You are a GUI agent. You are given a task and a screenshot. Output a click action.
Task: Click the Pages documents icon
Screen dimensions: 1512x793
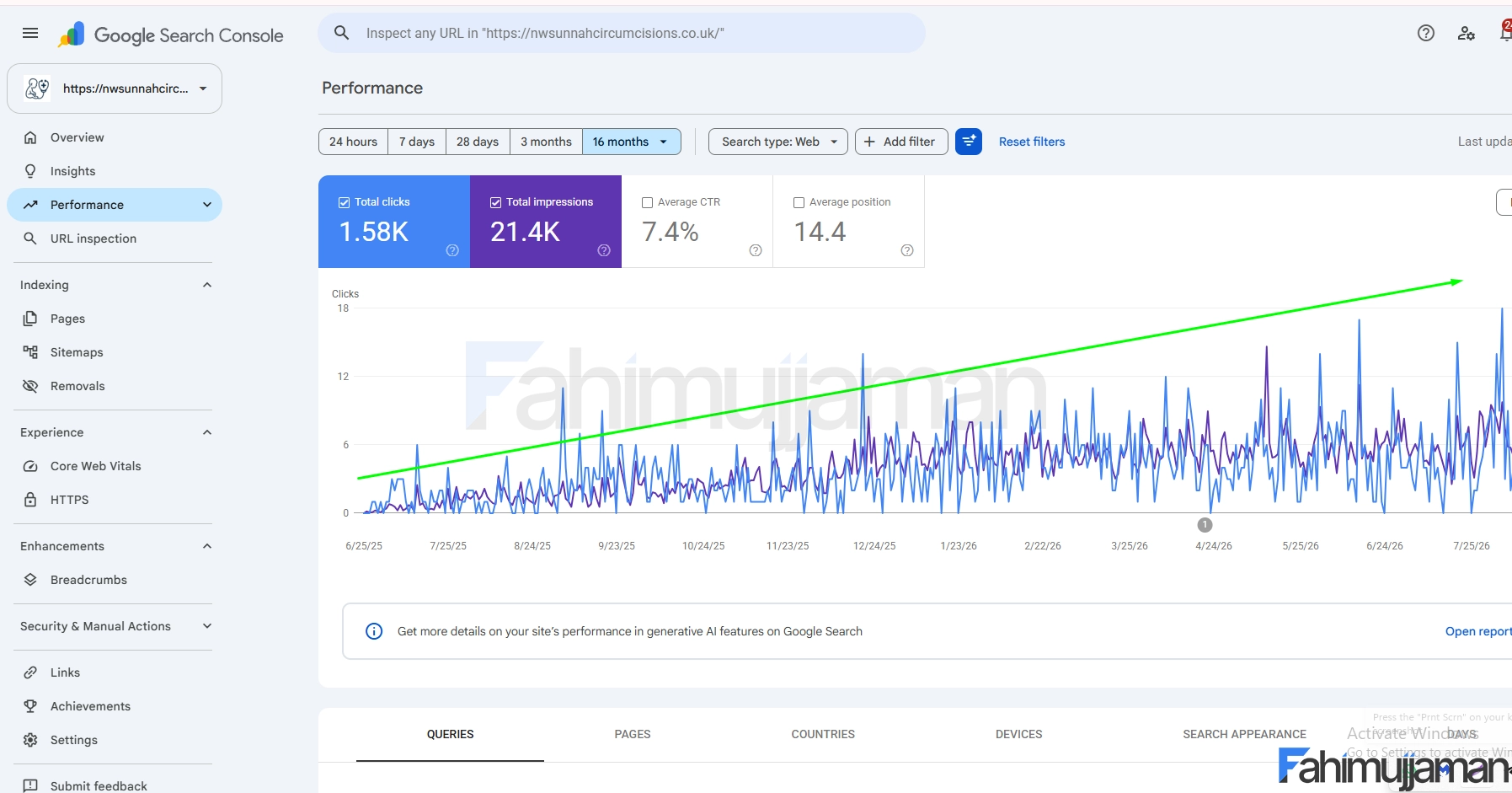coord(30,319)
